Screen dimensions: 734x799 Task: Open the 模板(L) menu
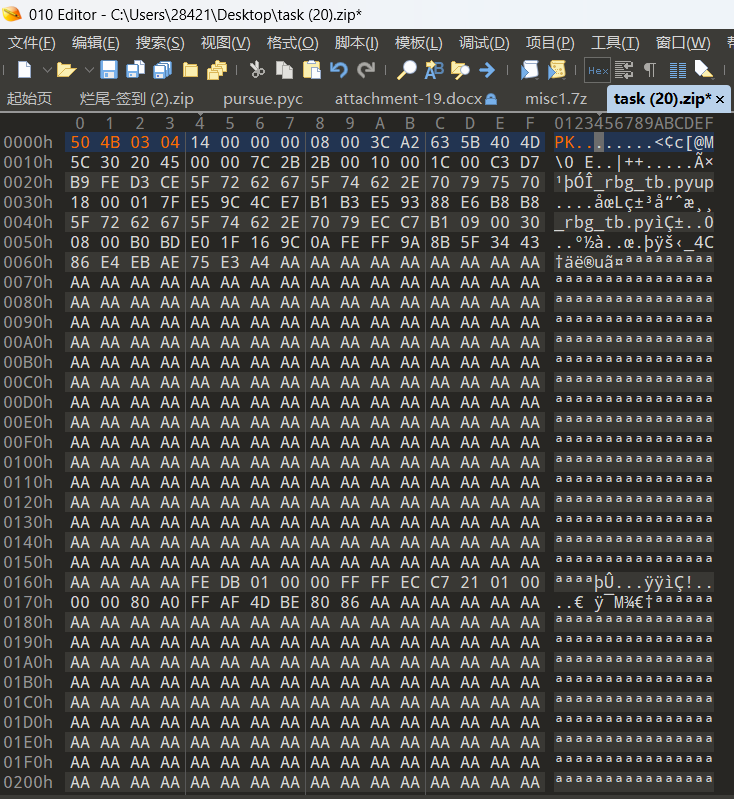point(418,43)
